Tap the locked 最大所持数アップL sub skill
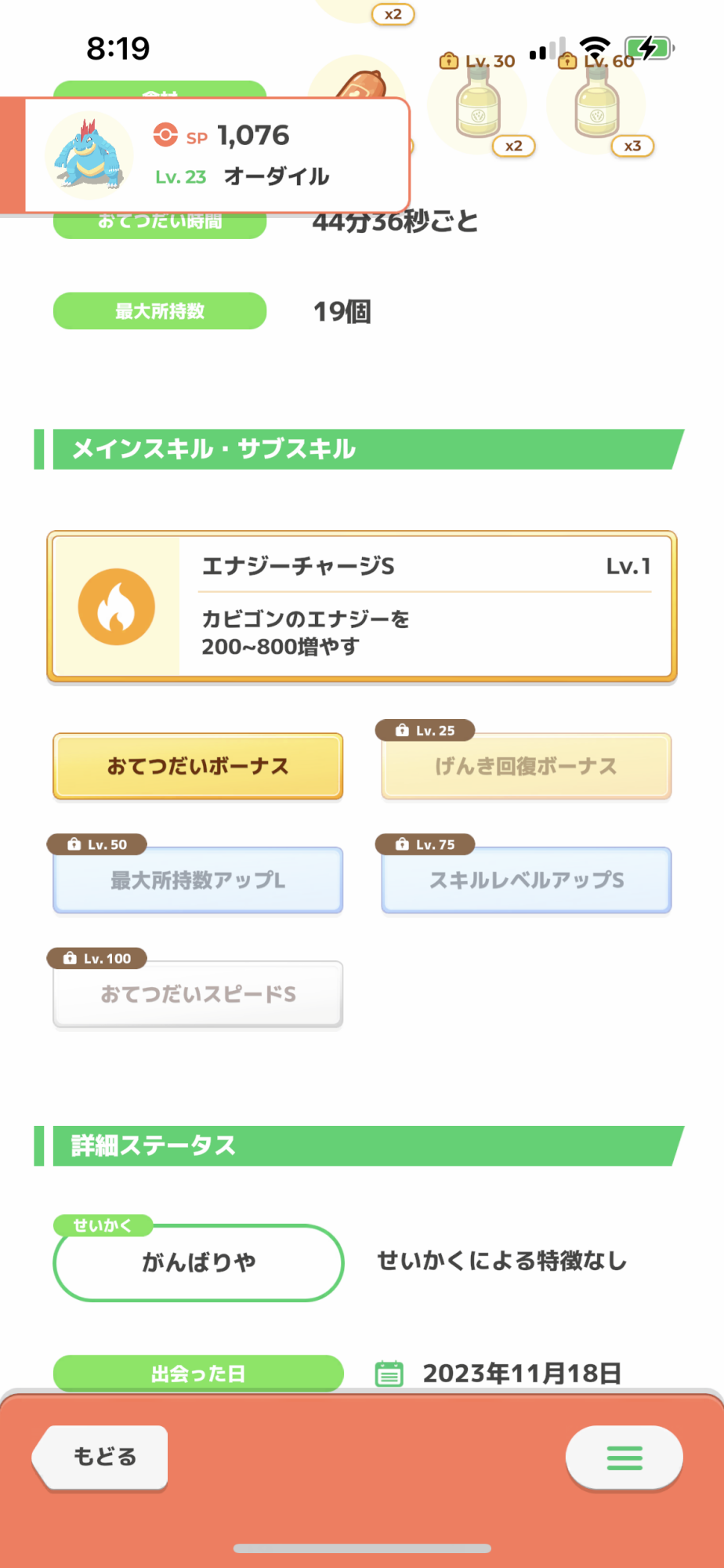This screenshot has width=724, height=1568. pos(197,880)
